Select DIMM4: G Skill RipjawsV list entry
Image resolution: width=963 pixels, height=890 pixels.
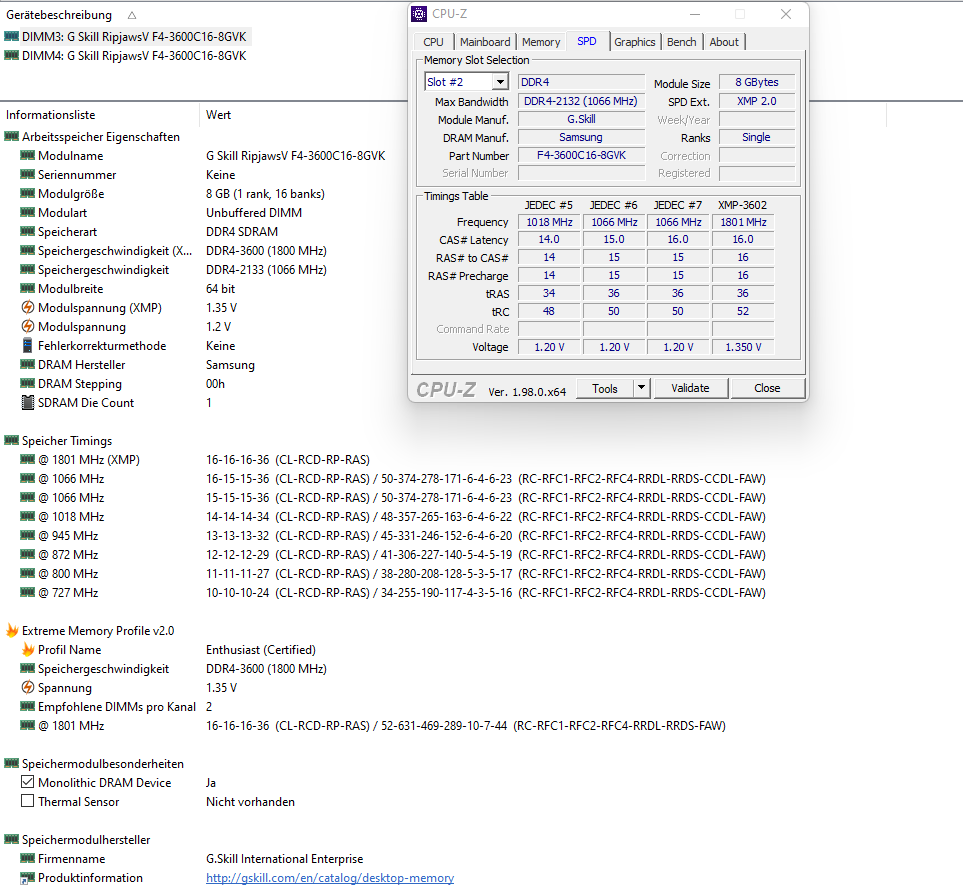[134, 55]
